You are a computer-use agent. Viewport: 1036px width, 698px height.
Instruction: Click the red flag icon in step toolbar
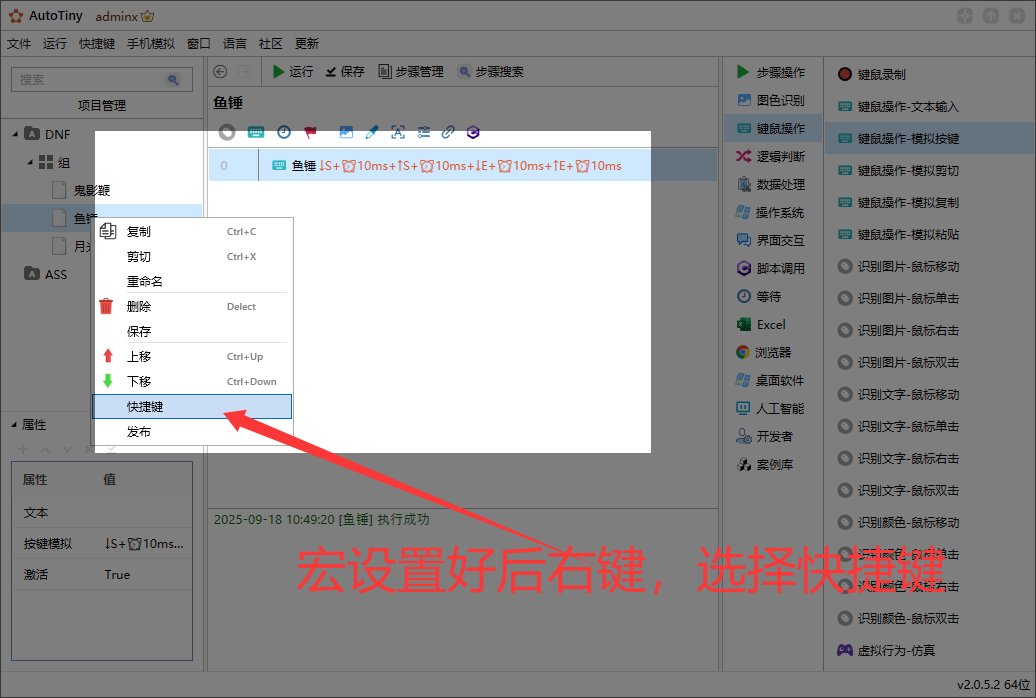pos(311,132)
